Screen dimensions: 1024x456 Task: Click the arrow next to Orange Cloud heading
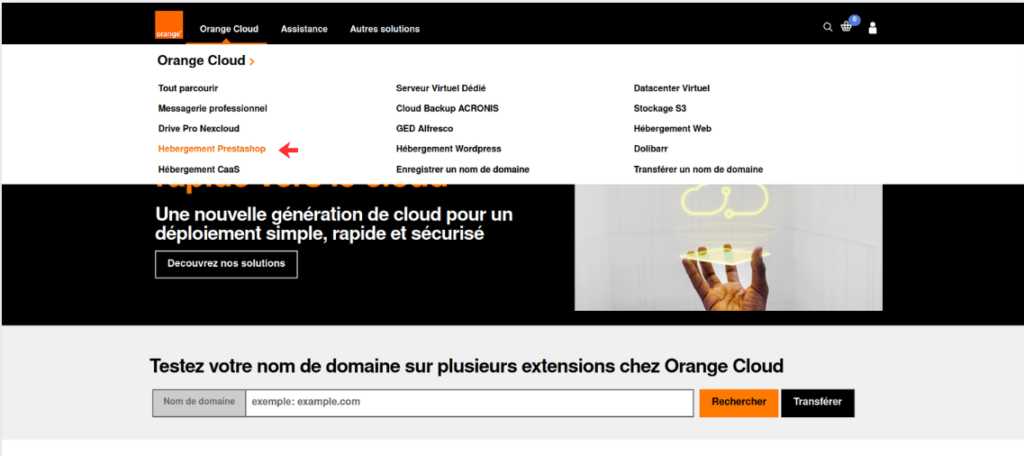[252, 62]
